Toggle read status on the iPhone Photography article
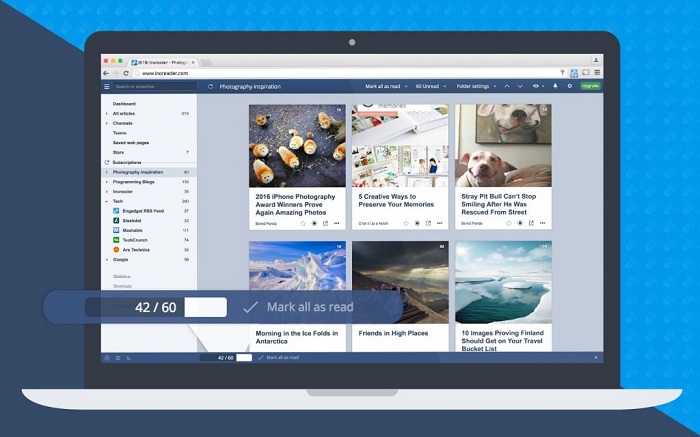The image size is (700, 437). [x=314, y=223]
